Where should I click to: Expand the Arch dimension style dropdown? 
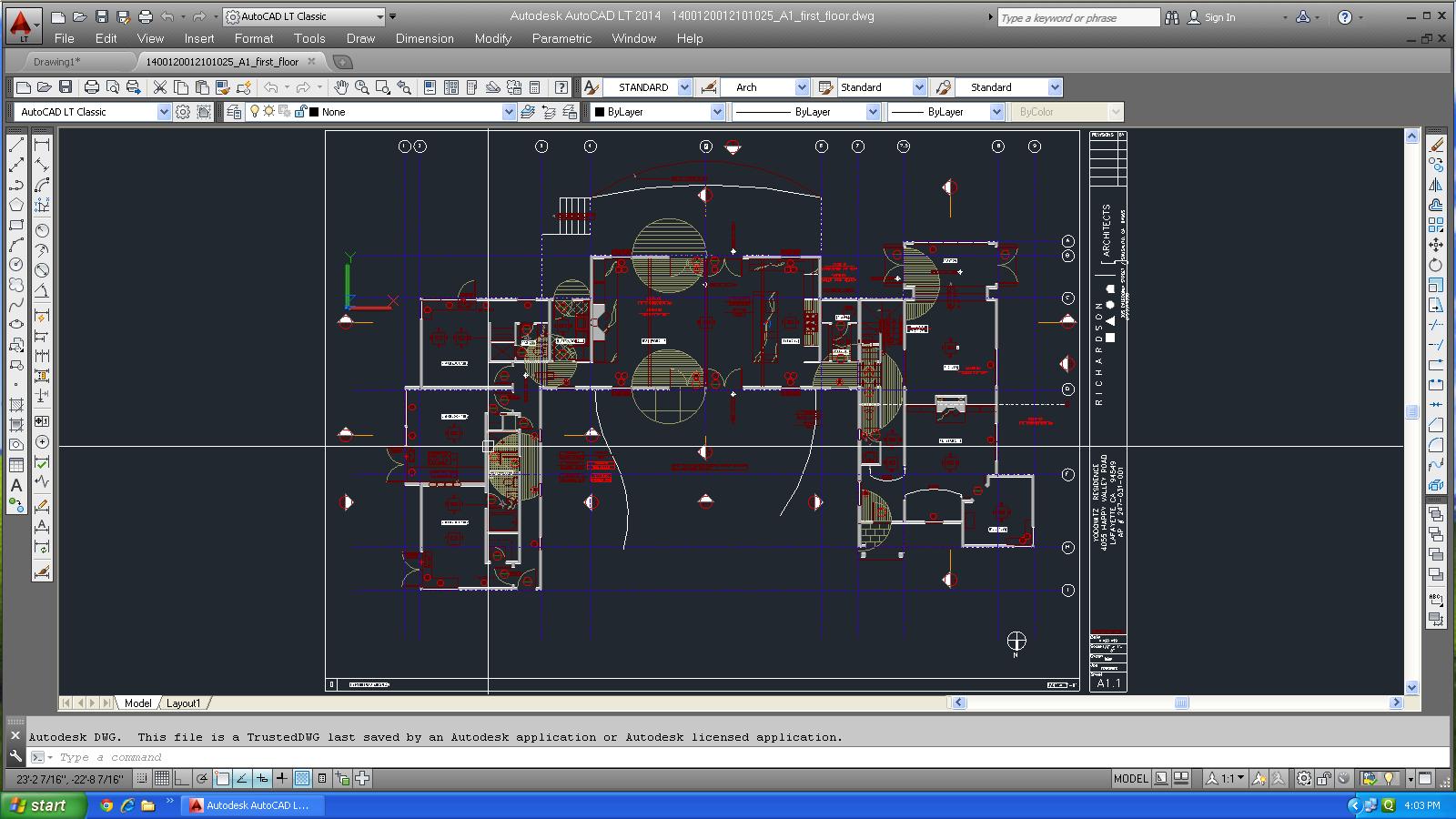[x=801, y=87]
